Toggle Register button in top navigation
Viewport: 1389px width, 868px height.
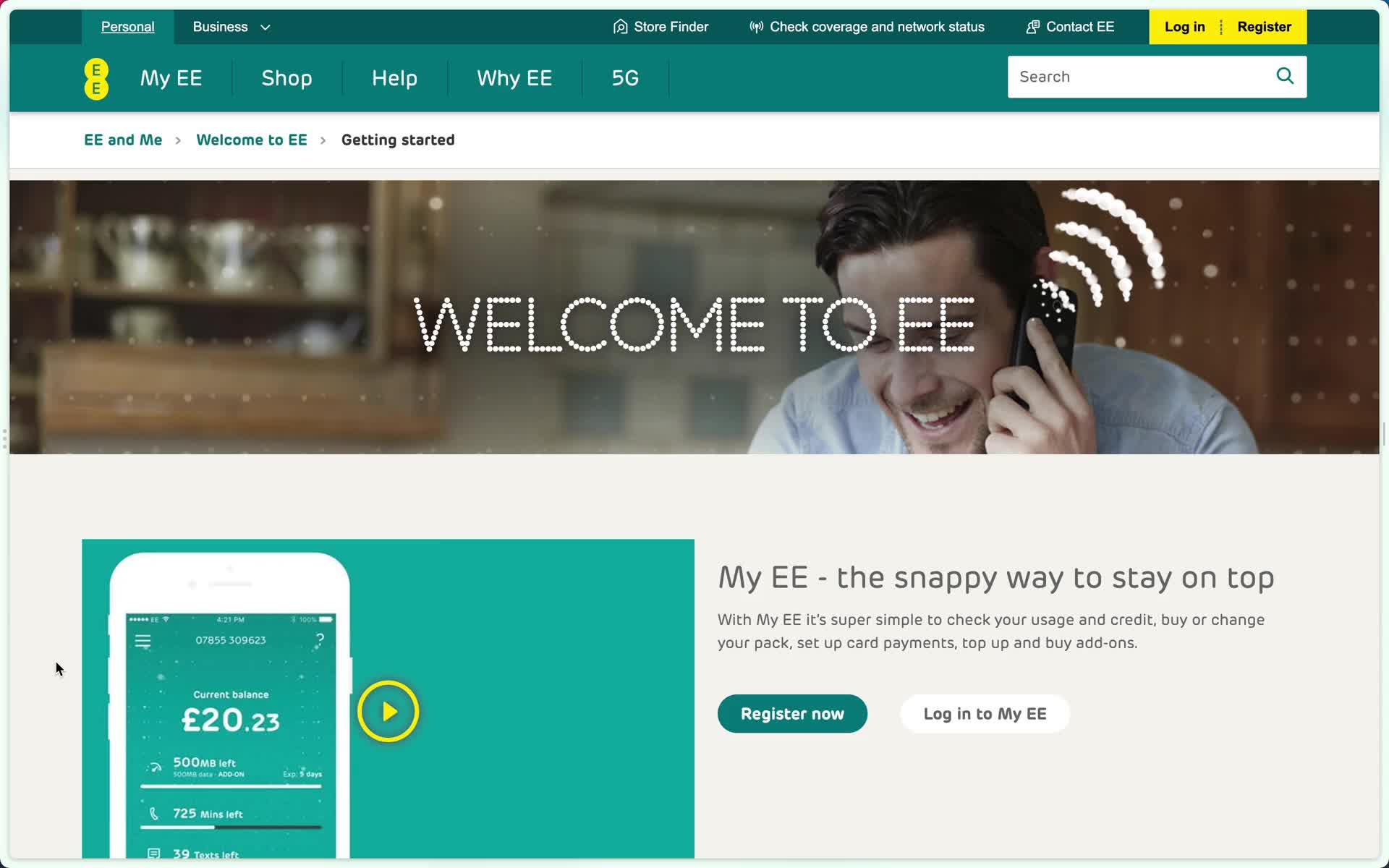(x=1264, y=27)
